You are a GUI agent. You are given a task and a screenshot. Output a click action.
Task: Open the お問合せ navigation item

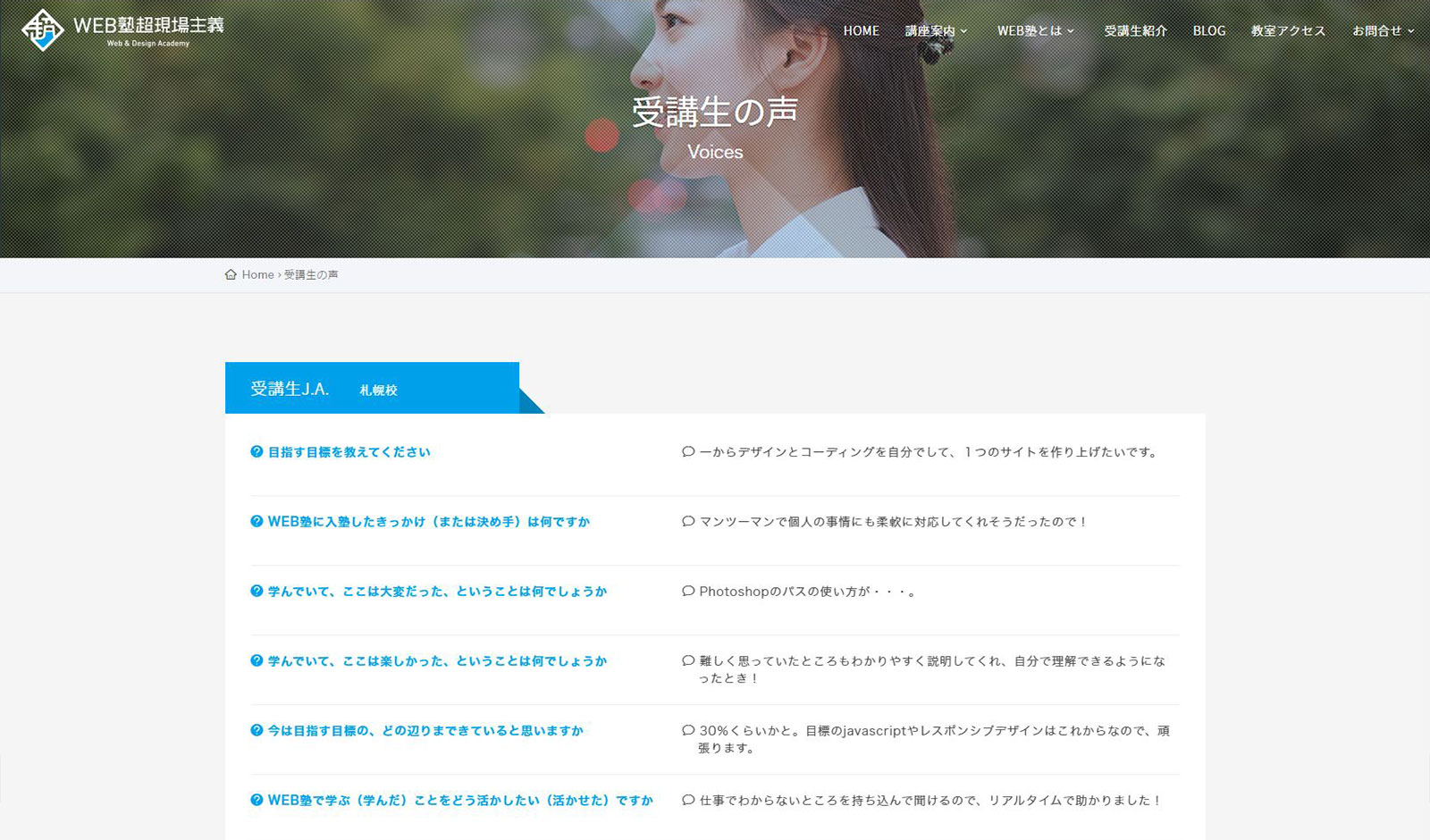[1377, 30]
